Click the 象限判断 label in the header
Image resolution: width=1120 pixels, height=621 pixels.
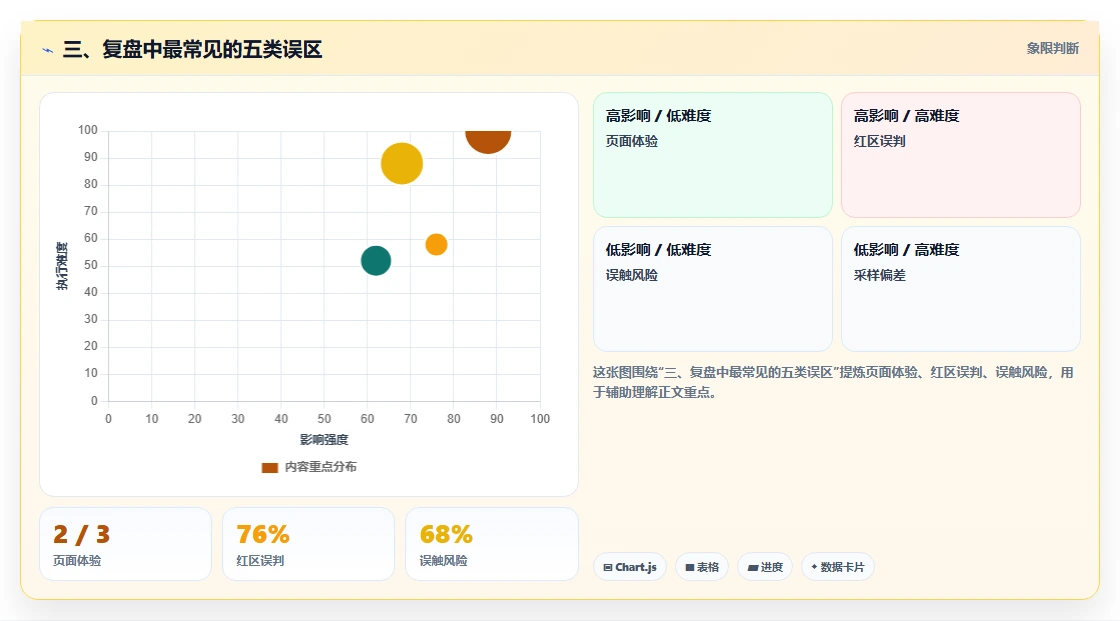coord(1052,49)
